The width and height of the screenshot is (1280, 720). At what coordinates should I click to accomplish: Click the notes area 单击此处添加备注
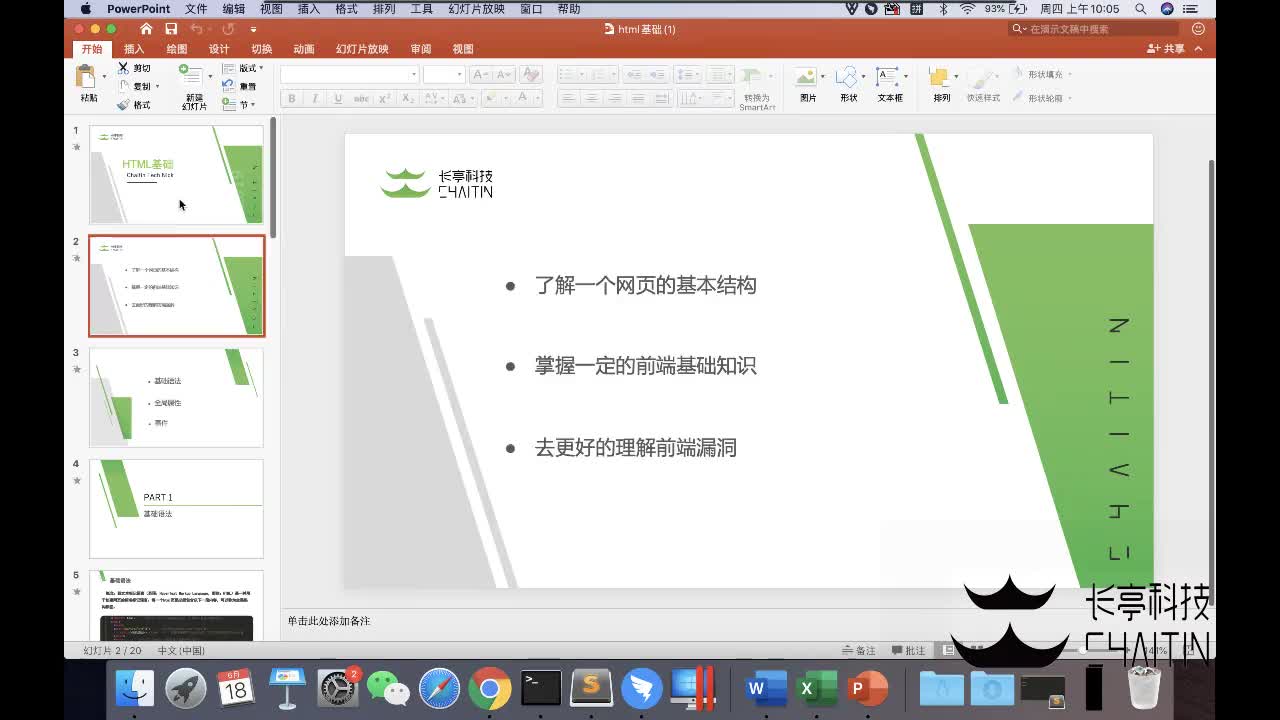pyautogui.click(x=329, y=621)
